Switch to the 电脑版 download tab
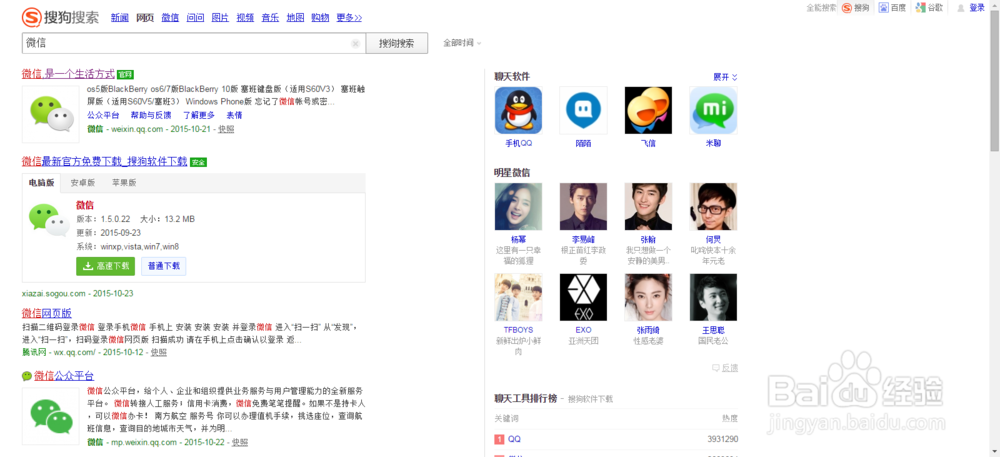Screen dimensions: 1000x457 click(x=41, y=183)
